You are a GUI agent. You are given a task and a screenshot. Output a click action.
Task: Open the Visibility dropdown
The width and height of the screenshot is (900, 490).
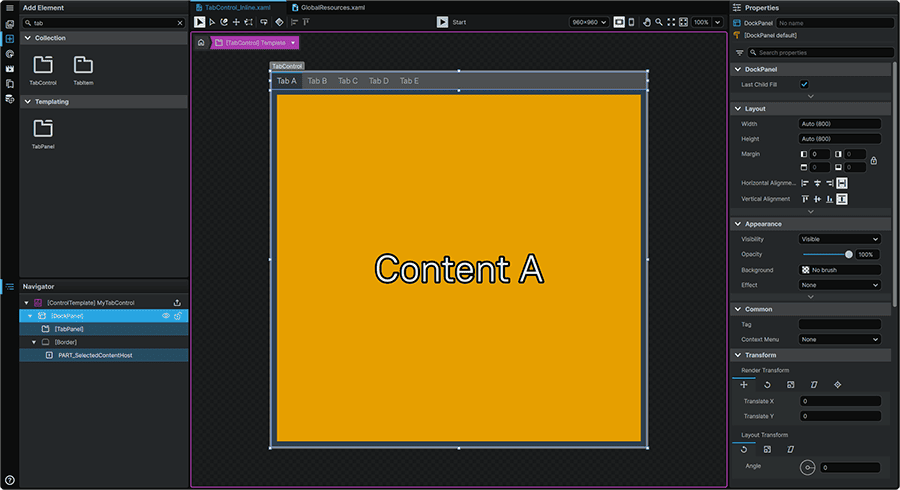coord(840,239)
